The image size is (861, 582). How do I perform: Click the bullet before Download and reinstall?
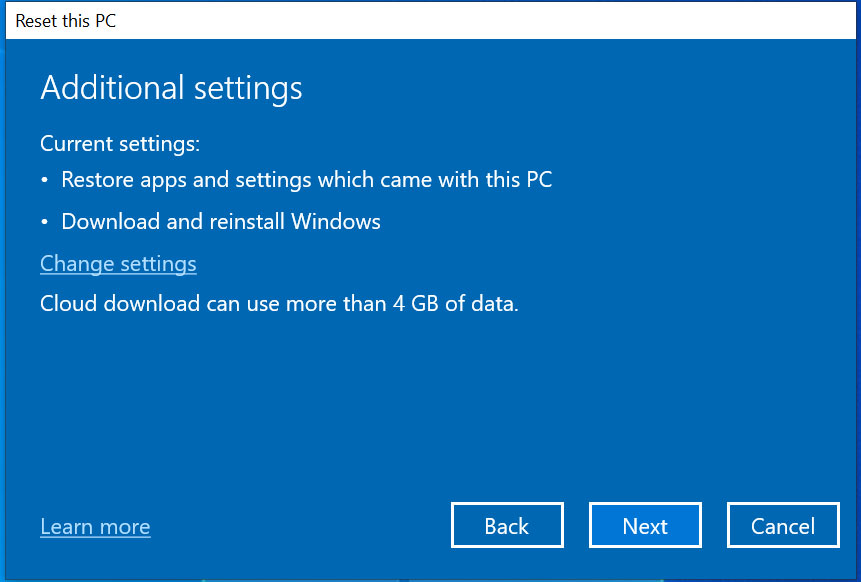tap(44, 222)
